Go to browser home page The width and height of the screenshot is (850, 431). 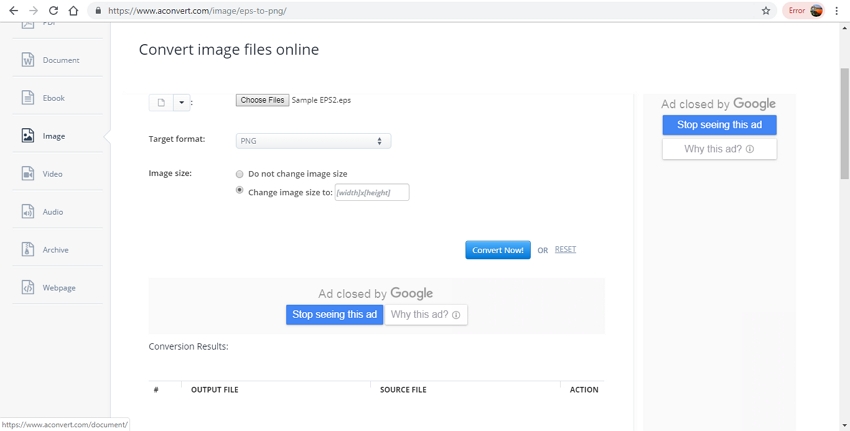click(x=73, y=11)
